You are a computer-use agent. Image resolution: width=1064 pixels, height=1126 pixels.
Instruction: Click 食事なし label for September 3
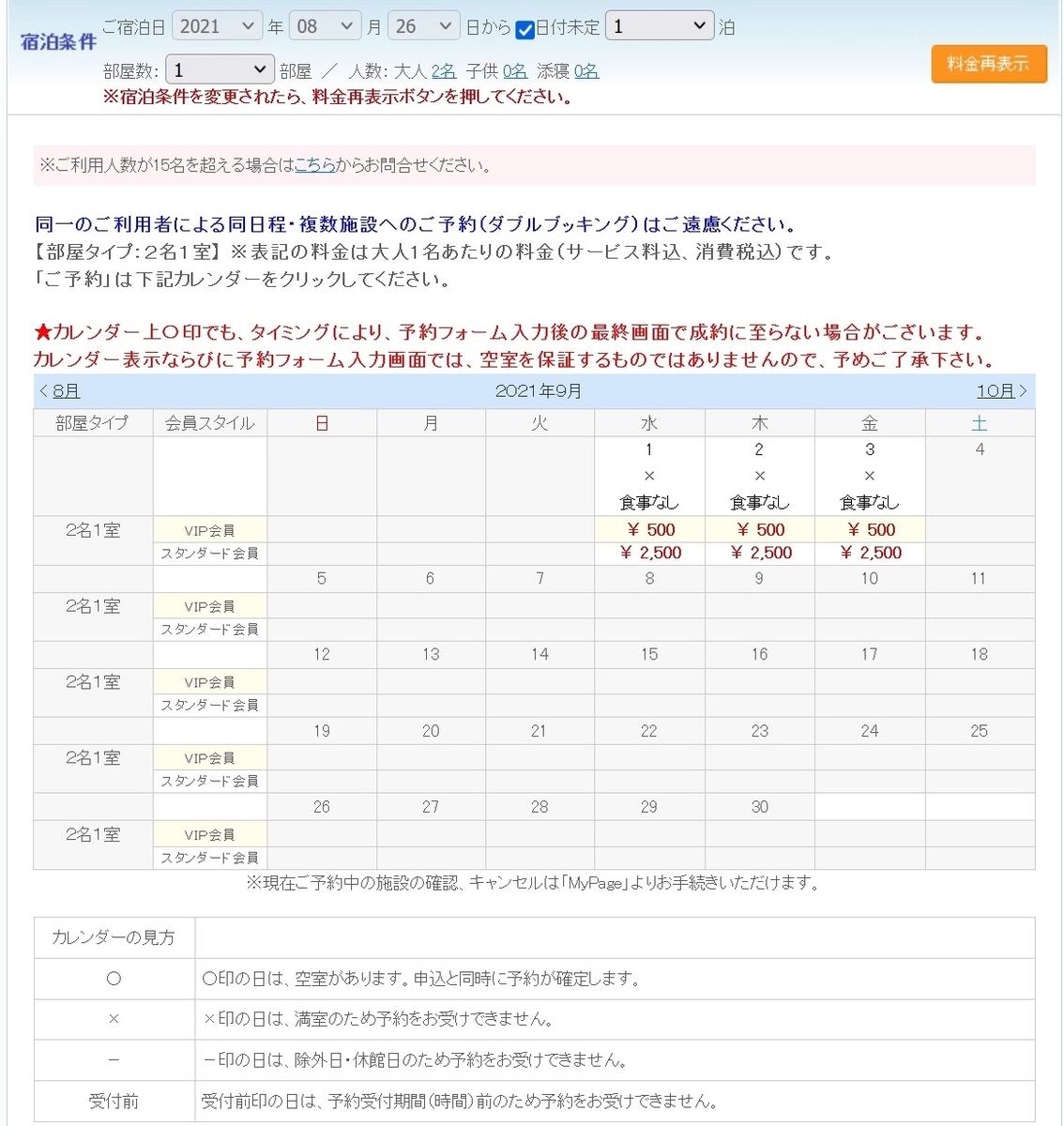pyautogui.click(x=870, y=502)
